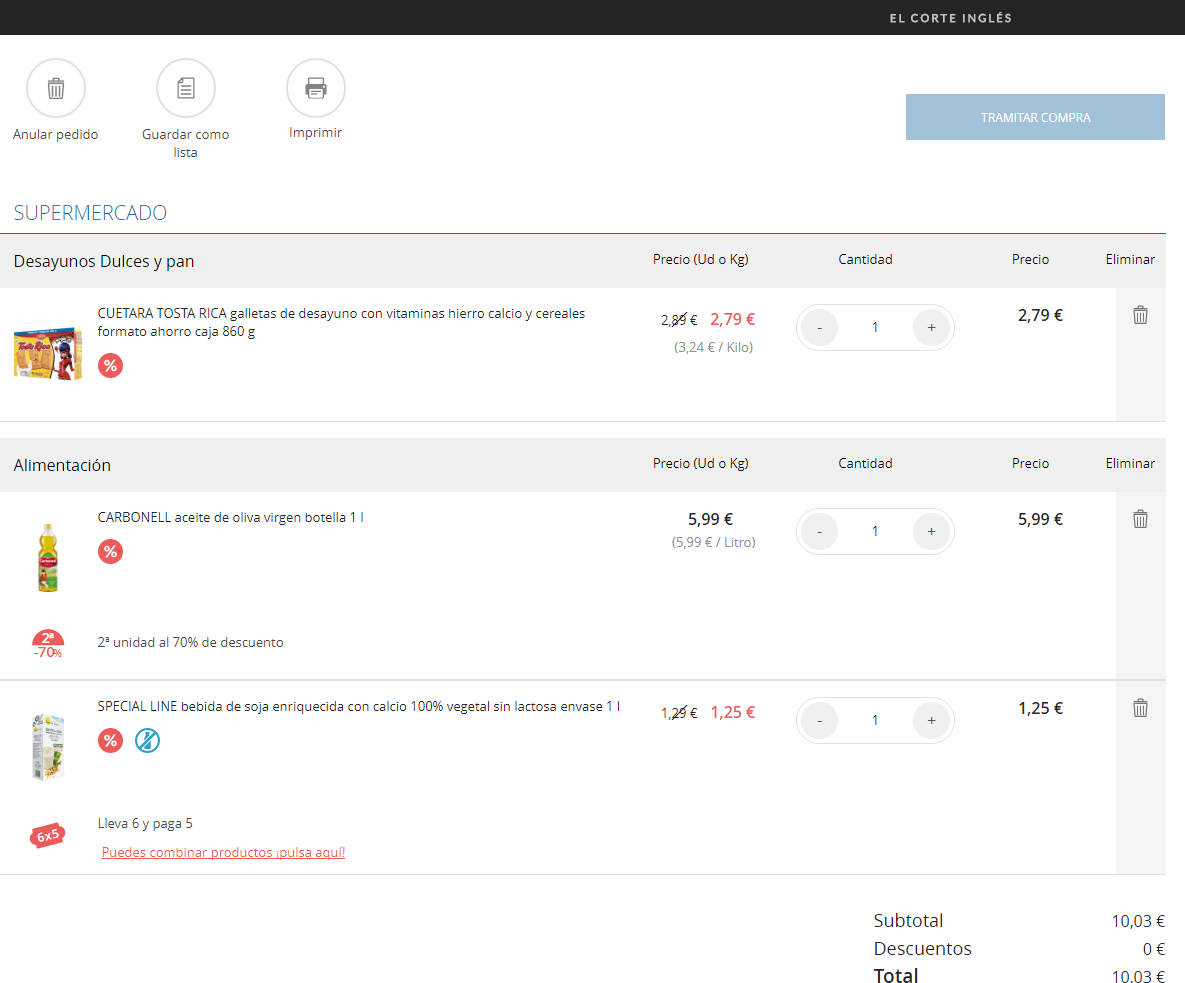Open the Puedes combinar productos link
Image resolution: width=1185 pixels, height=983 pixels.
click(223, 853)
